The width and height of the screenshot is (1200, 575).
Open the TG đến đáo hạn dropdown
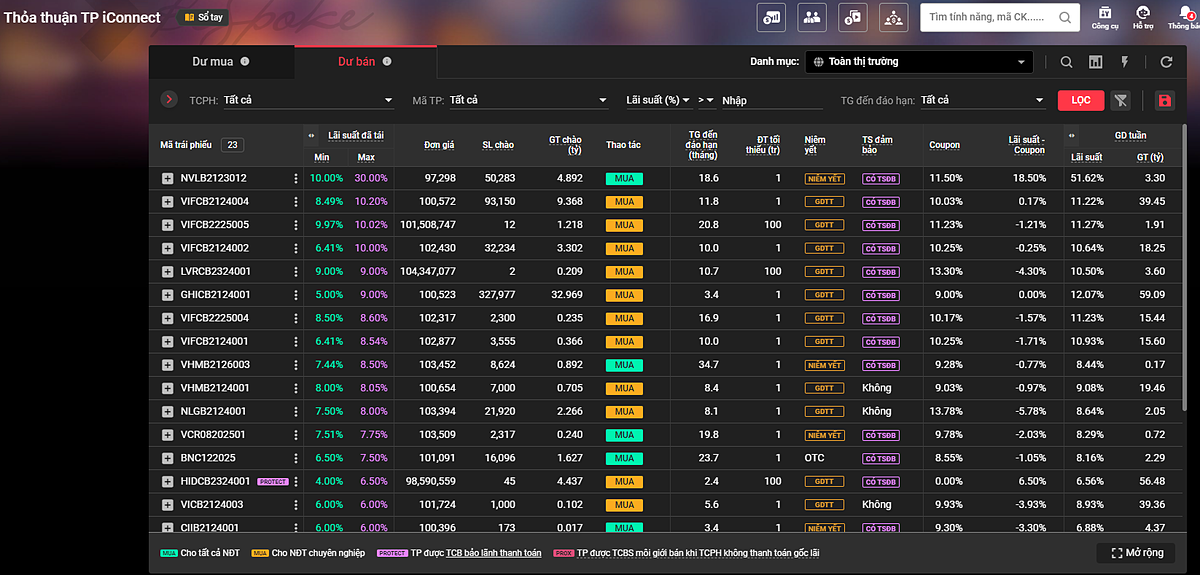coord(981,100)
